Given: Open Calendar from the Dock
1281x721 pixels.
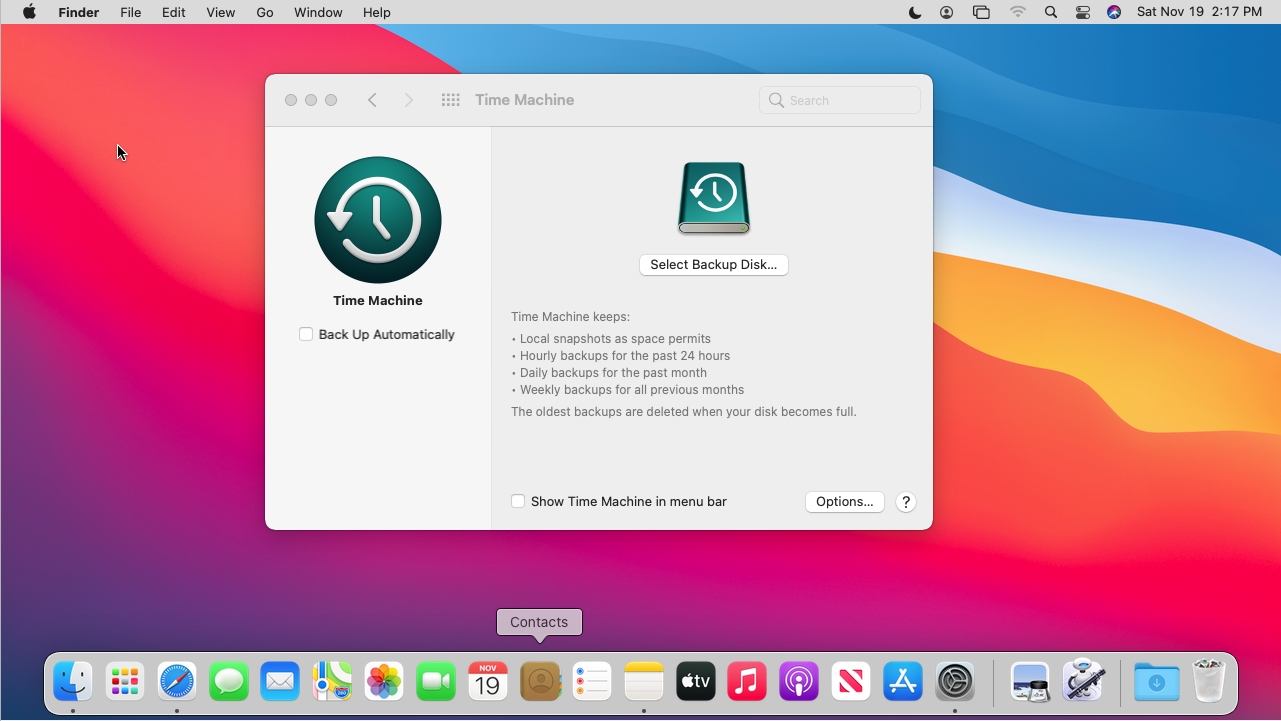Looking at the screenshot, I should pyautogui.click(x=488, y=682).
